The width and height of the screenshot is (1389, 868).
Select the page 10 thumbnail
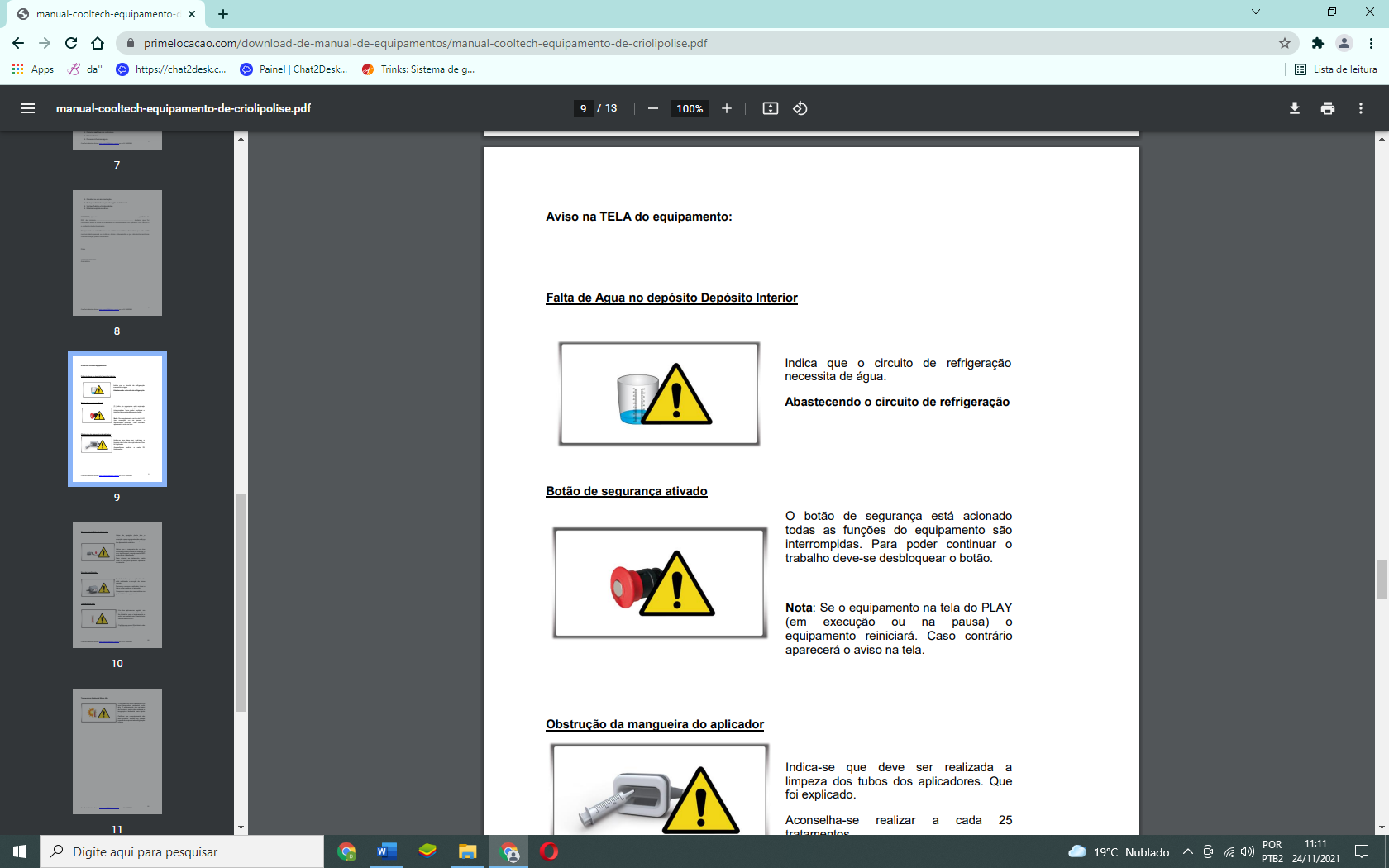click(x=117, y=585)
